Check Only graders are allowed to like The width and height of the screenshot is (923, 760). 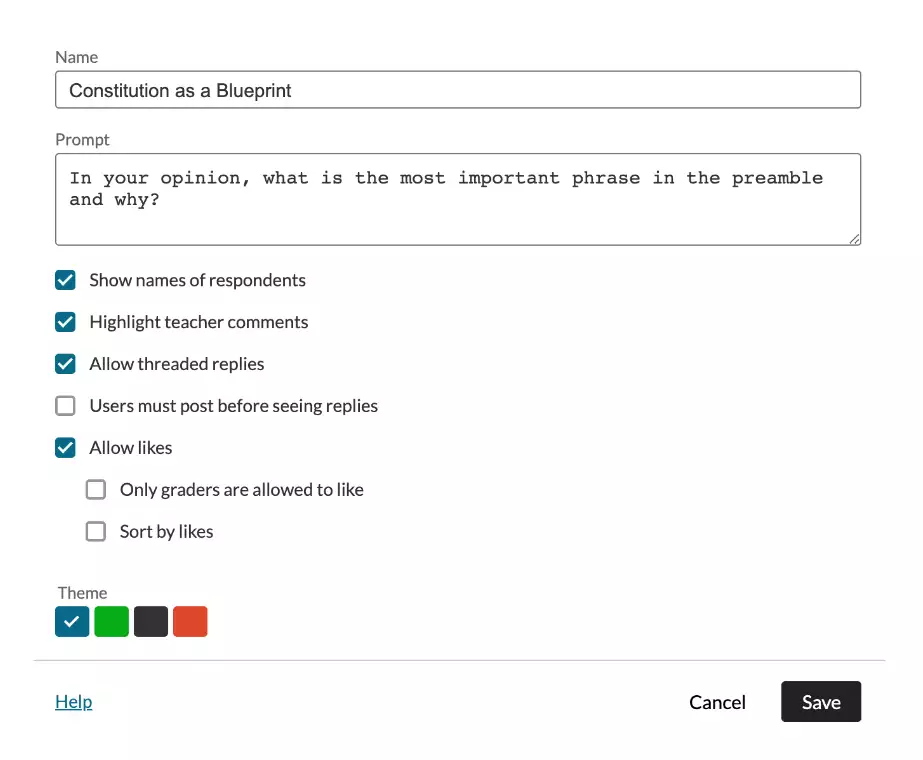click(96, 489)
